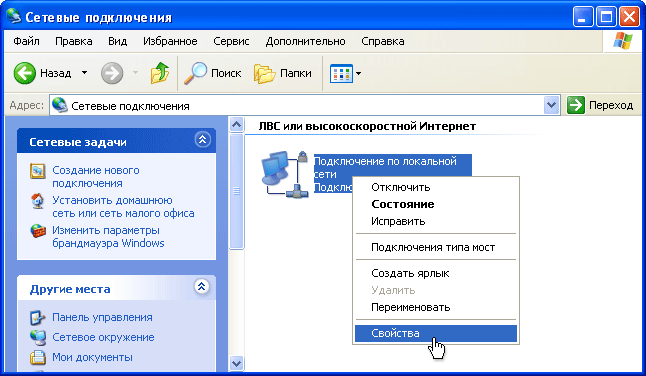Open the Правка menu
This screenshot has width=646, height=376.
[74, 41]
